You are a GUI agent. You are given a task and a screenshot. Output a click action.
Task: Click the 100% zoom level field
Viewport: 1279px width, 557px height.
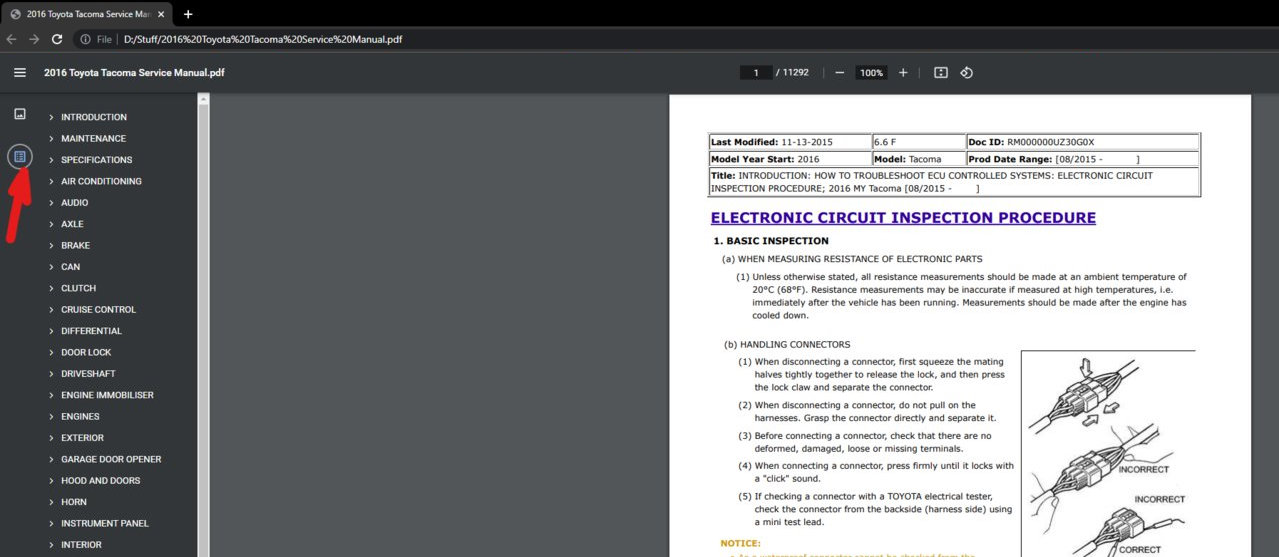[871, 73]
